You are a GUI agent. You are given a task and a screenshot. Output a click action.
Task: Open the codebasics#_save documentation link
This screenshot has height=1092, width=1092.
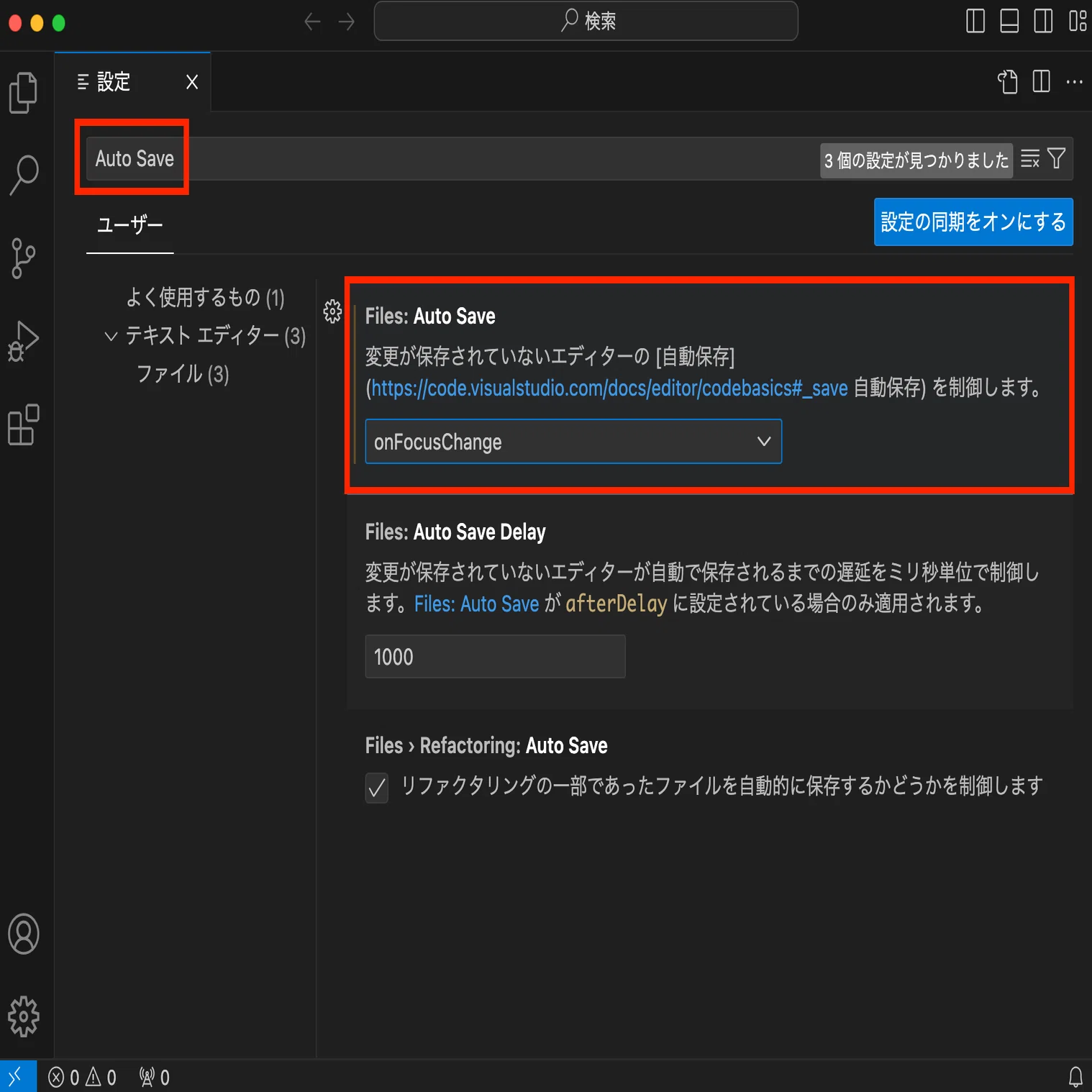[x=609, y=388]
